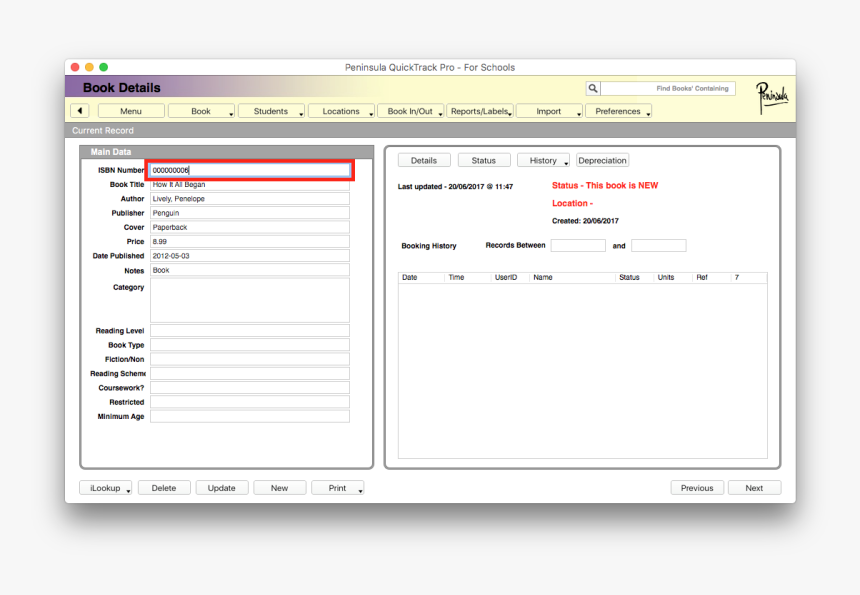This screenshot has width=860, height=595.
Task: Click the Reading Scheme field
Action: 250,373
